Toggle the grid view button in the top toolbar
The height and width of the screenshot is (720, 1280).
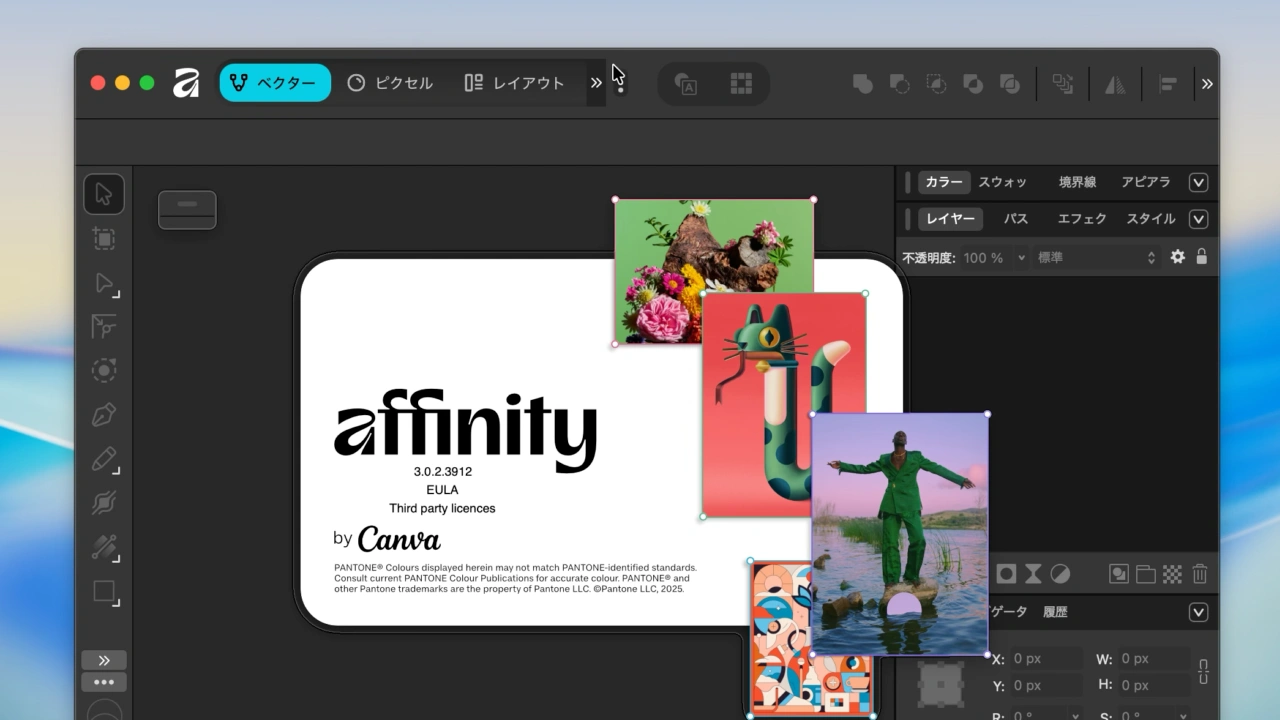tap(741, 84)
